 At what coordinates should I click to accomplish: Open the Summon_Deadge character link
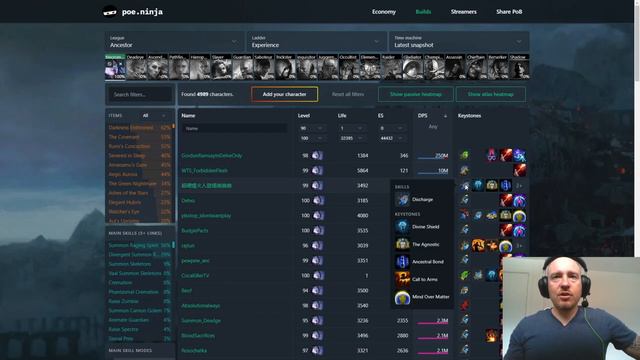(x=201, y=321)
